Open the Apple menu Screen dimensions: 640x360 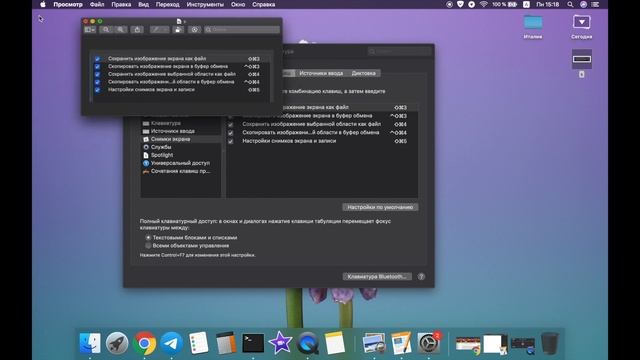(x=42, y=4)
